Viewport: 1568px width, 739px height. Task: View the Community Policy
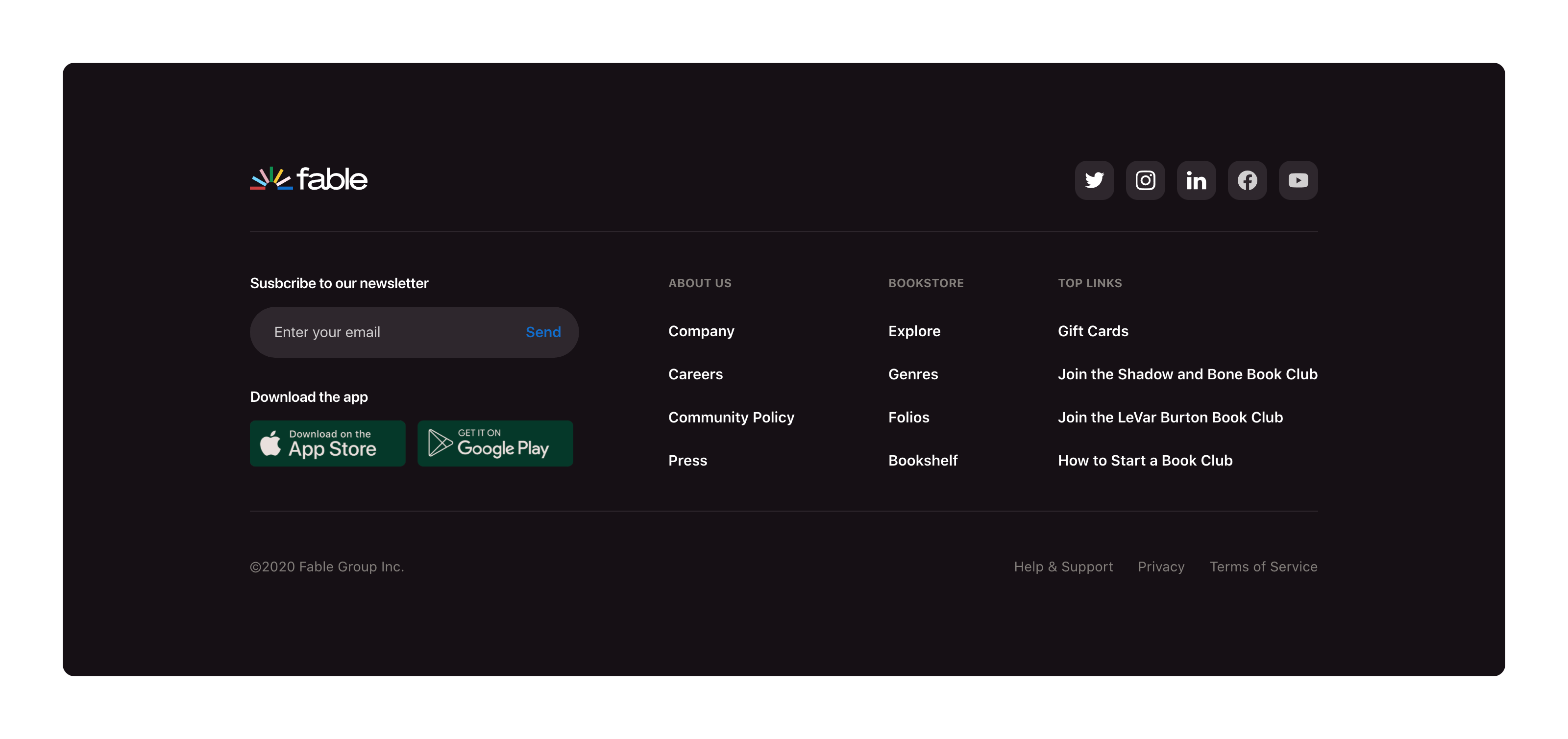731,418
